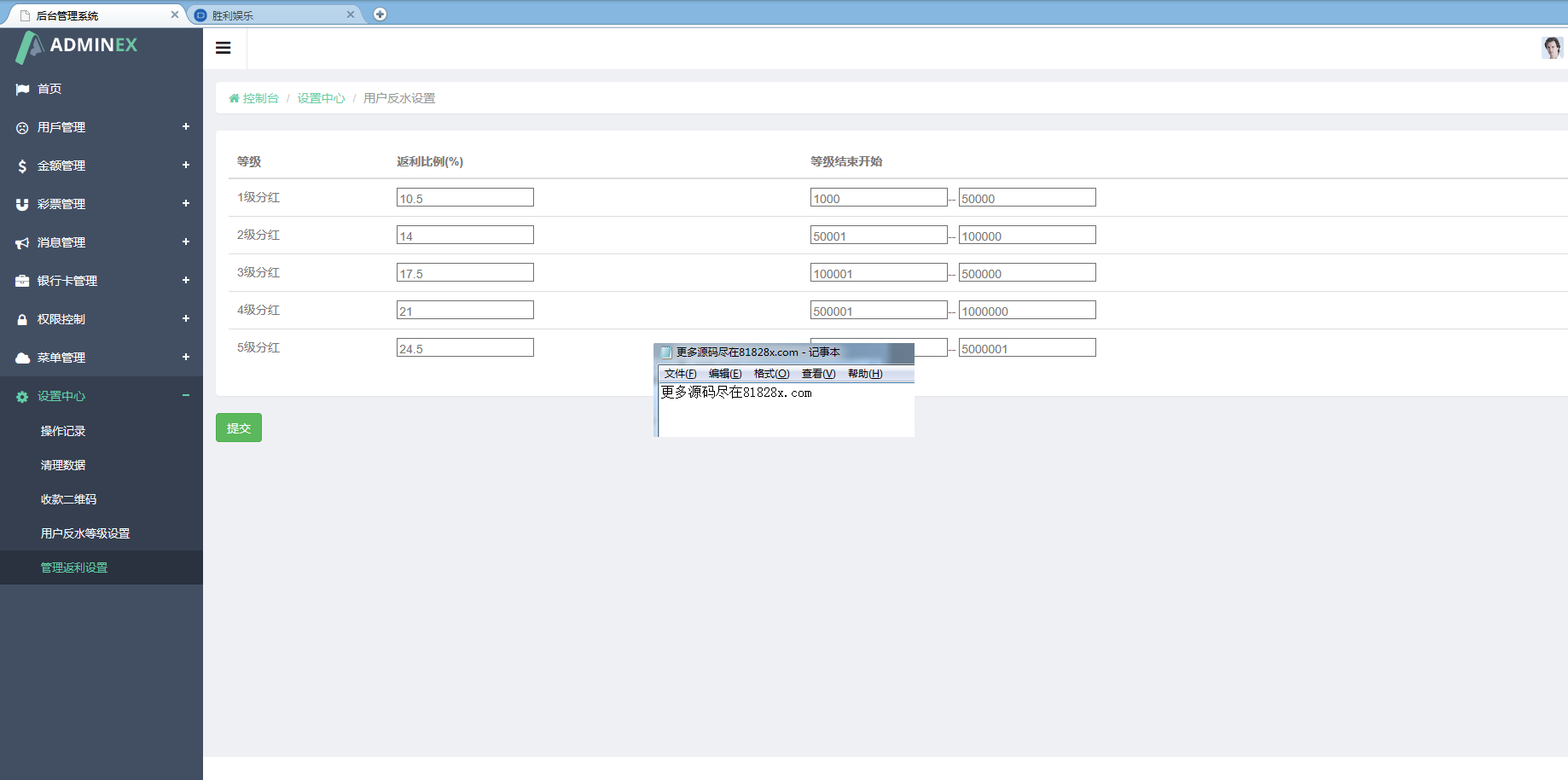Image resolution: width=1568 pixels, height=780 pixels.
Task: Click the cloud icon for 菜单管理
Action: click(22, 358)
